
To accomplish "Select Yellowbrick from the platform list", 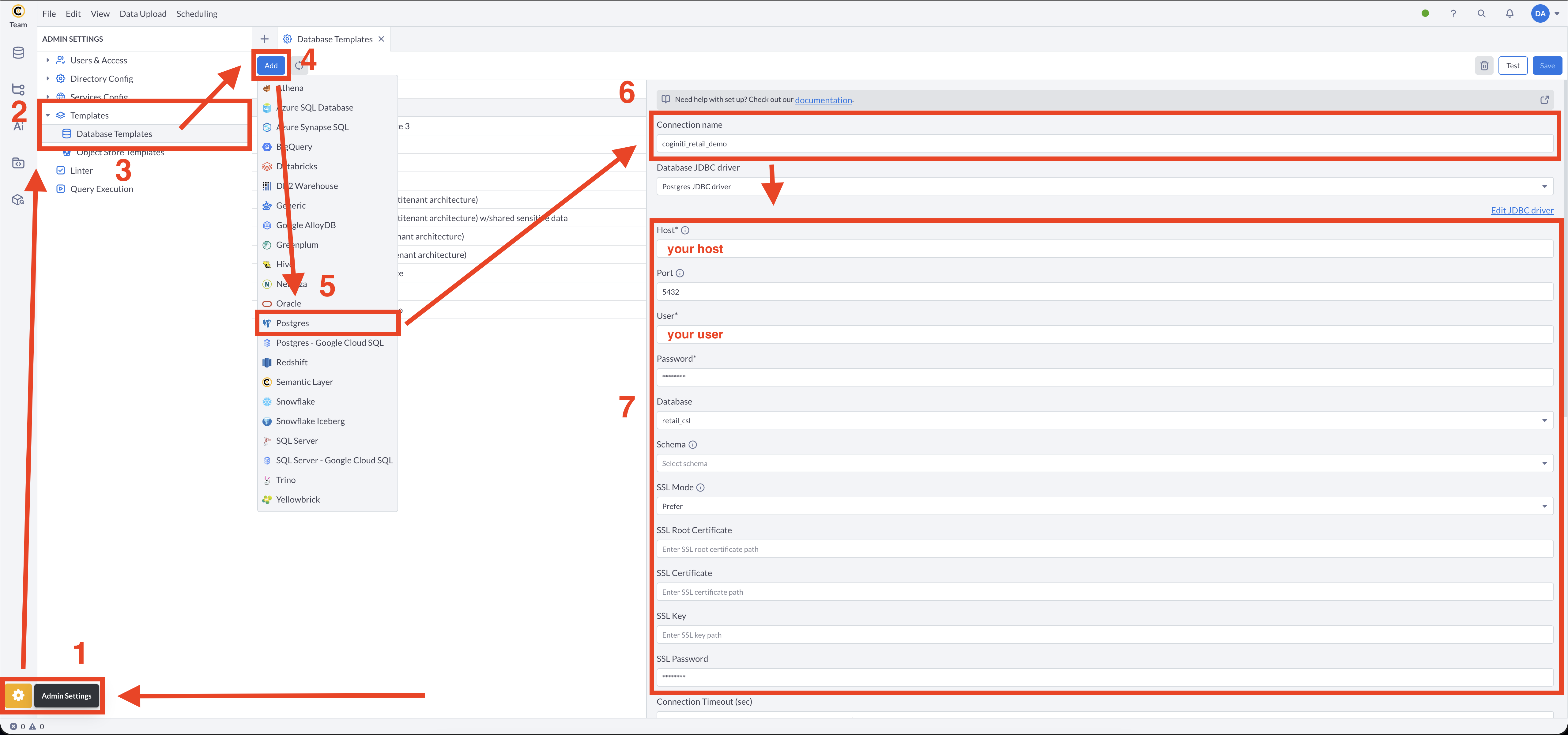I will pos(327,499).
